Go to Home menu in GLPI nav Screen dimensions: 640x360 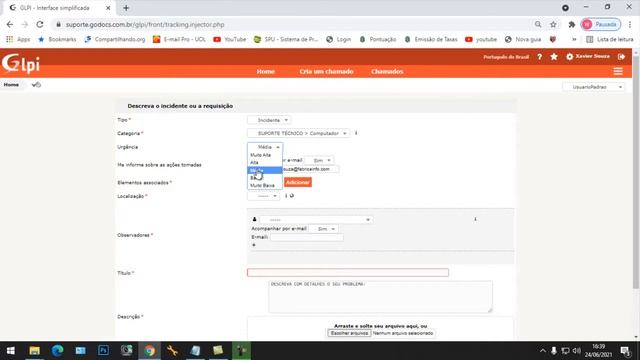pyautogui.click(x=266, y=71)
